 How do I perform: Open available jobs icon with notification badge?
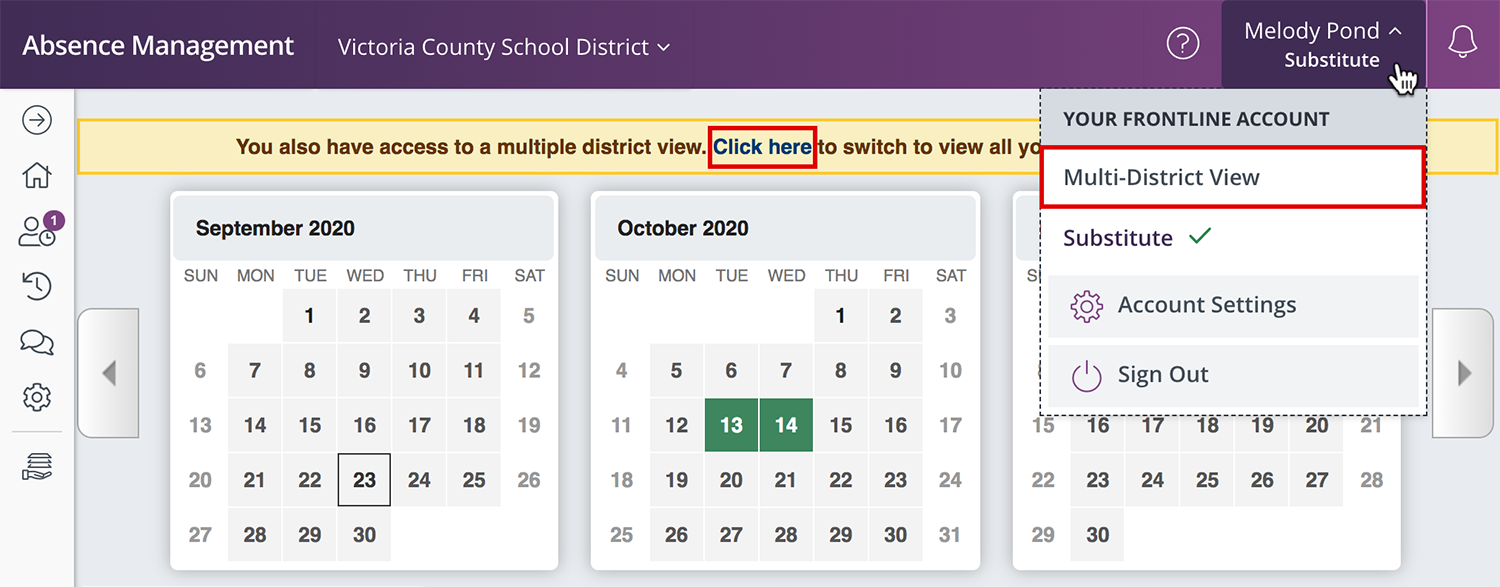(39, 230)
